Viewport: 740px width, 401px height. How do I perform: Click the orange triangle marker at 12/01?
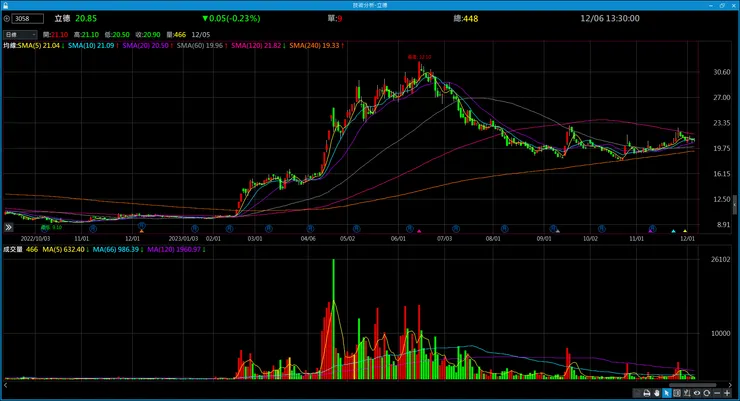(x=142, y=231)
